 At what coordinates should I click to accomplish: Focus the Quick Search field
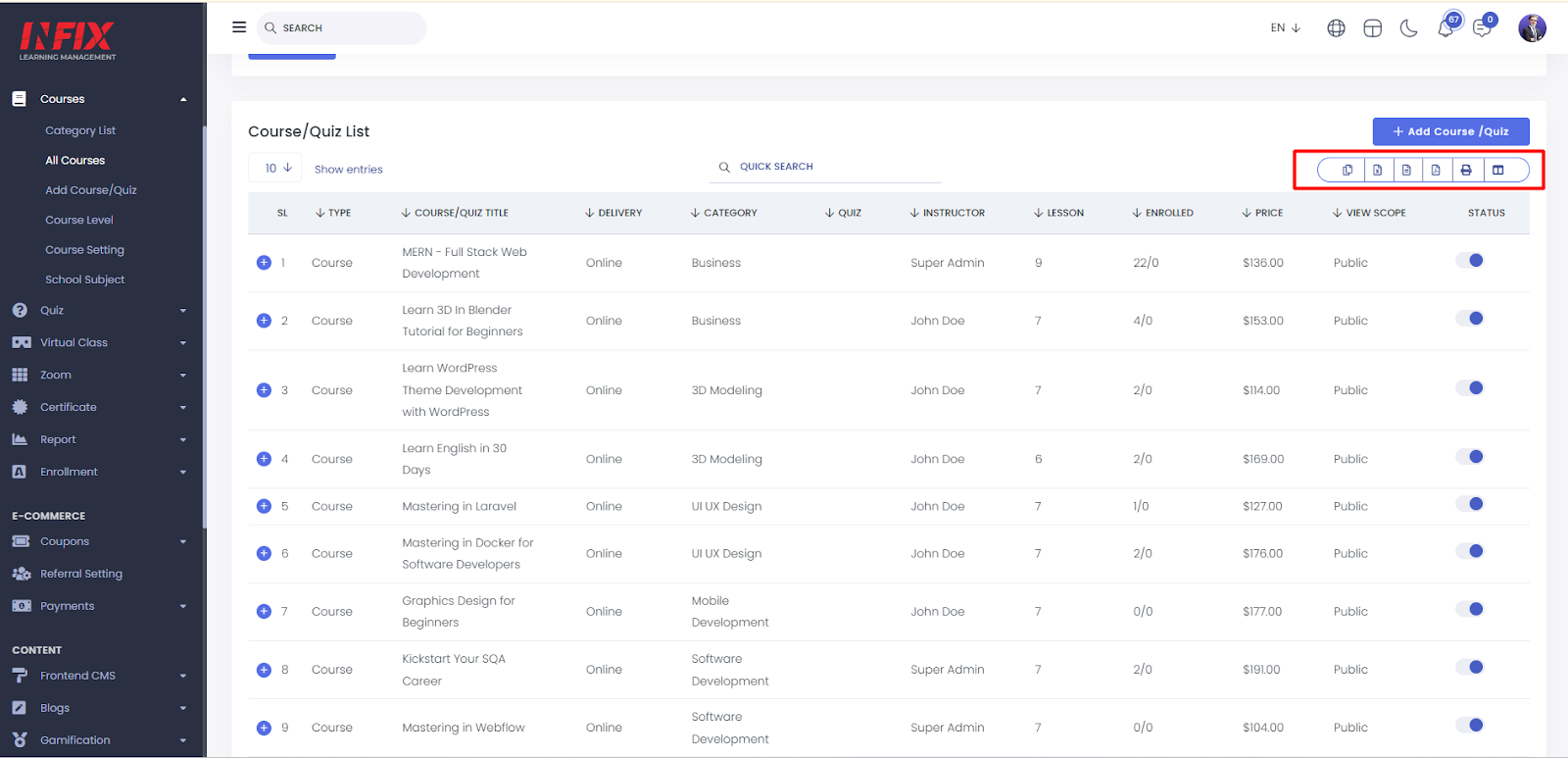click(x=825, y=167)
